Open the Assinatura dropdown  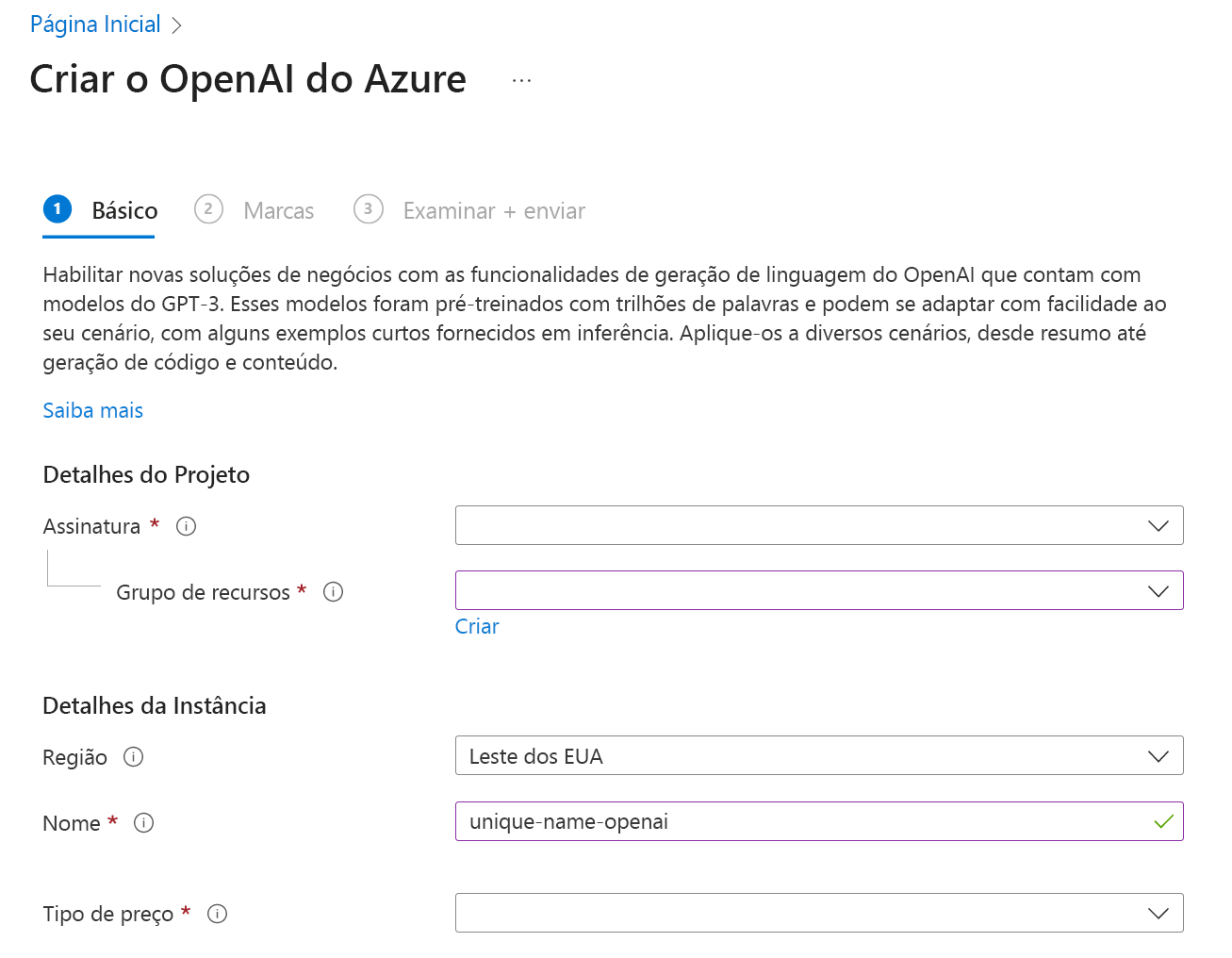pyautogui.click(x=819, y=525)
